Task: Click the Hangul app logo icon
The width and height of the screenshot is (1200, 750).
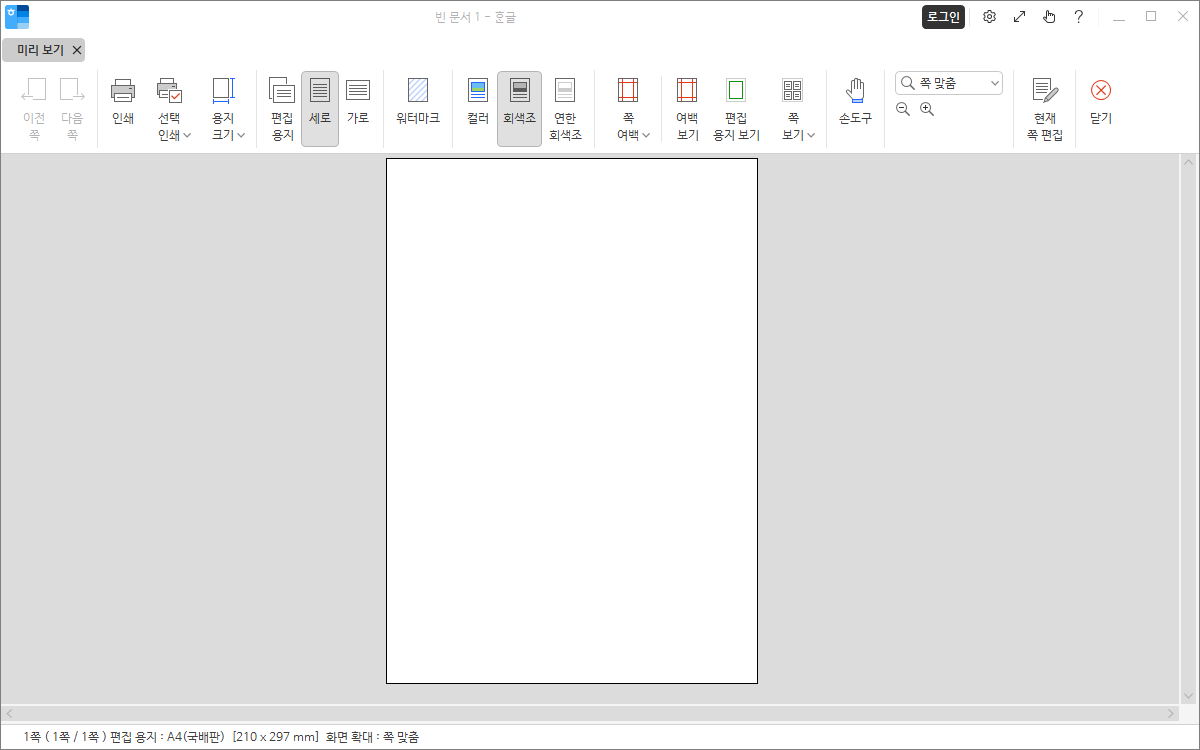Action: (17, 16)
